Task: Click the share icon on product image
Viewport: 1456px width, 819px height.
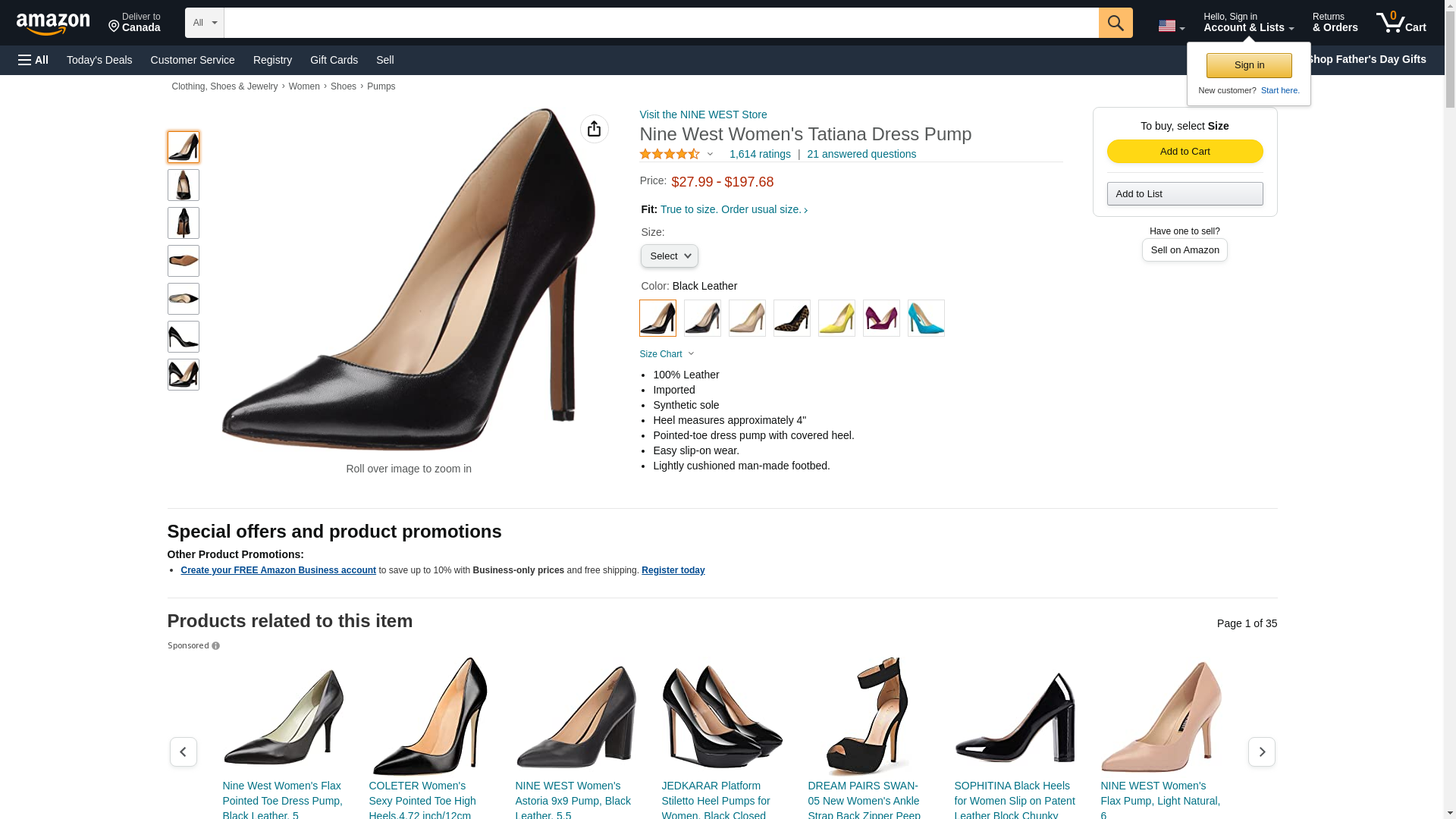Action: (594, 129)
